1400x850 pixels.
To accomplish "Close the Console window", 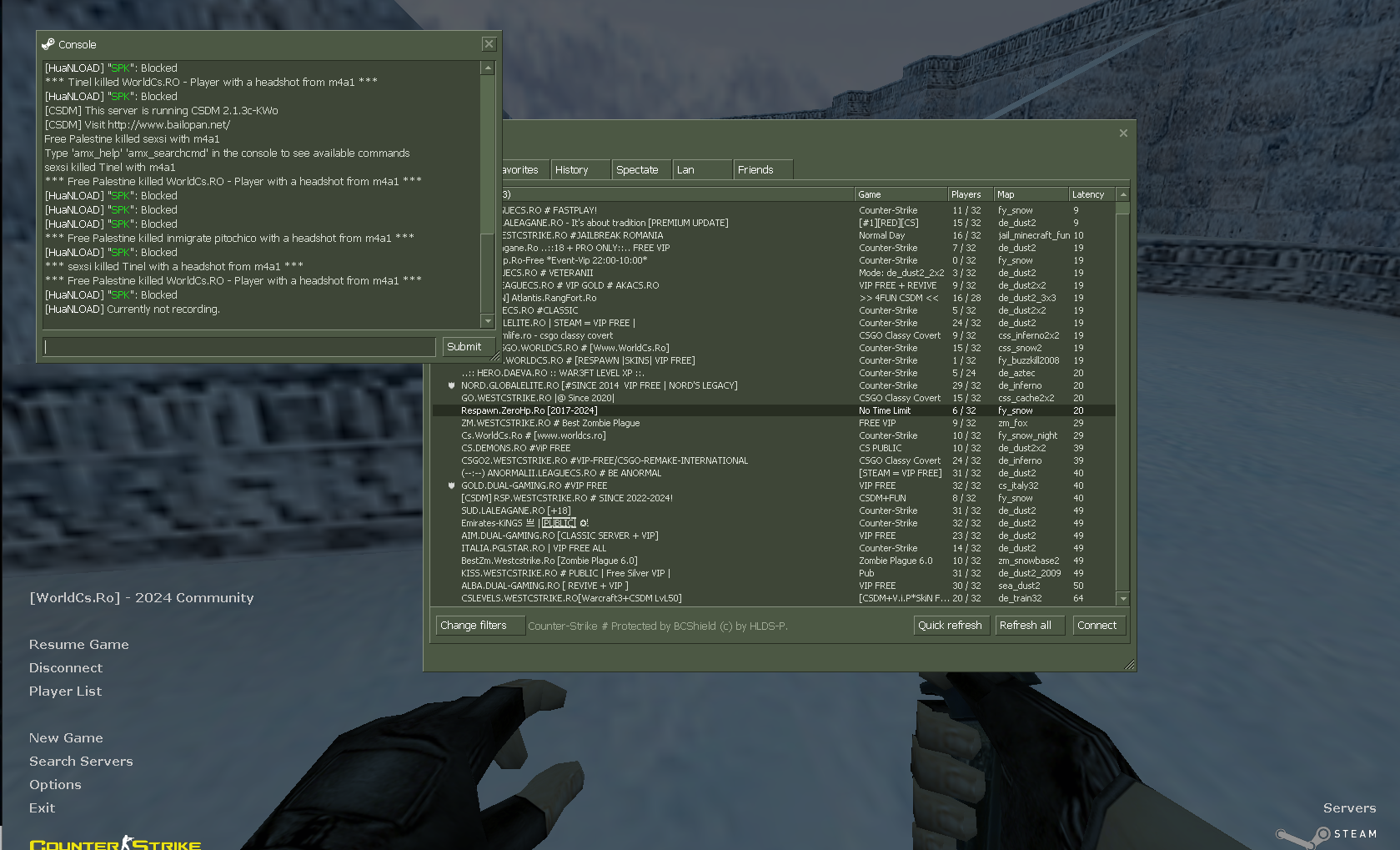I will point(489,44).
